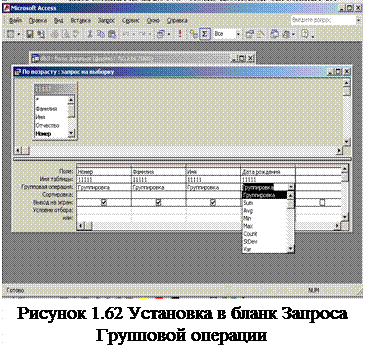
Task: Click the group operation dropdown arrow in Дата рождения column
Action: (x=291, y=187)
